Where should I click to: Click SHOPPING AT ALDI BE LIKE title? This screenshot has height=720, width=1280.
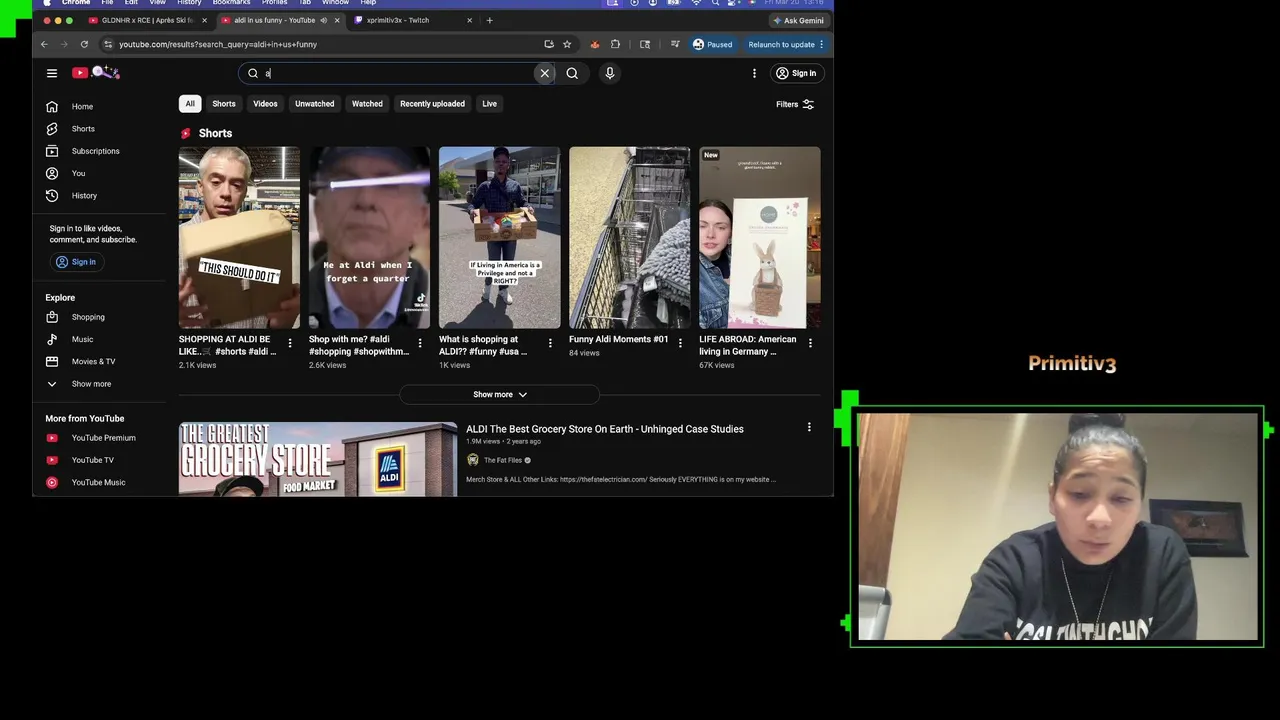pyautogui.click(x=228, y=345)
